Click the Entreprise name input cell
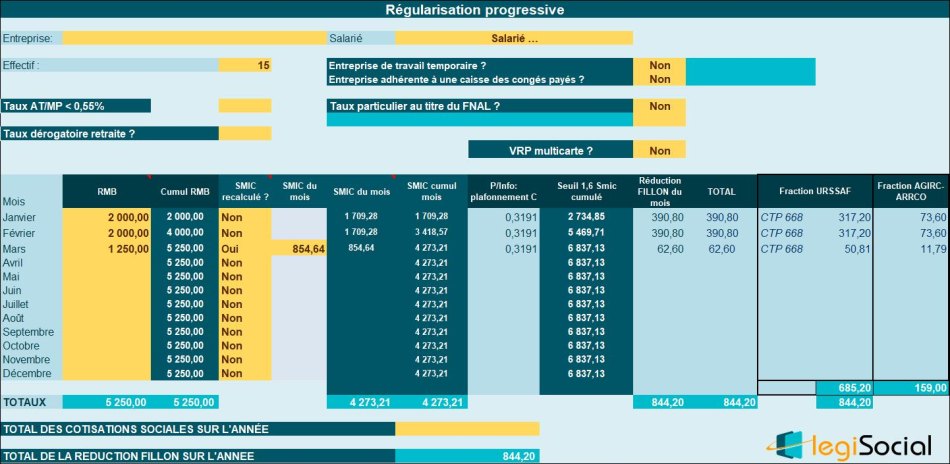The height and width of the screenshot is (464, 950). click(194, 38)
